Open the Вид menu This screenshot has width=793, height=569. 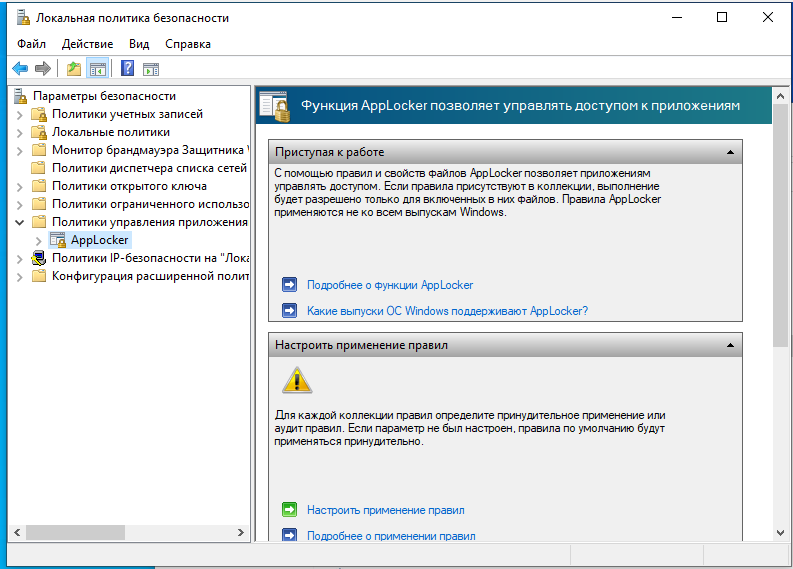click(139, 44)
